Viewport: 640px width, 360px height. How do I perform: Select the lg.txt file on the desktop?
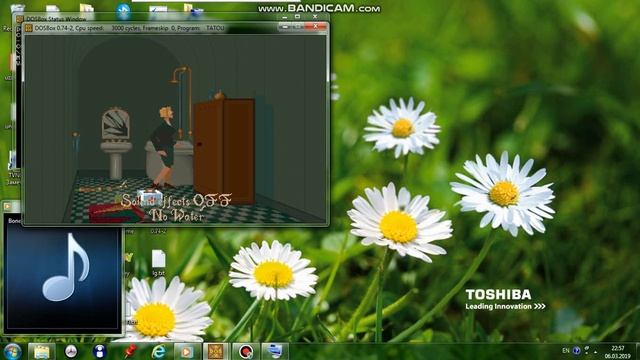pyautogui.click(x=158, y=263)
